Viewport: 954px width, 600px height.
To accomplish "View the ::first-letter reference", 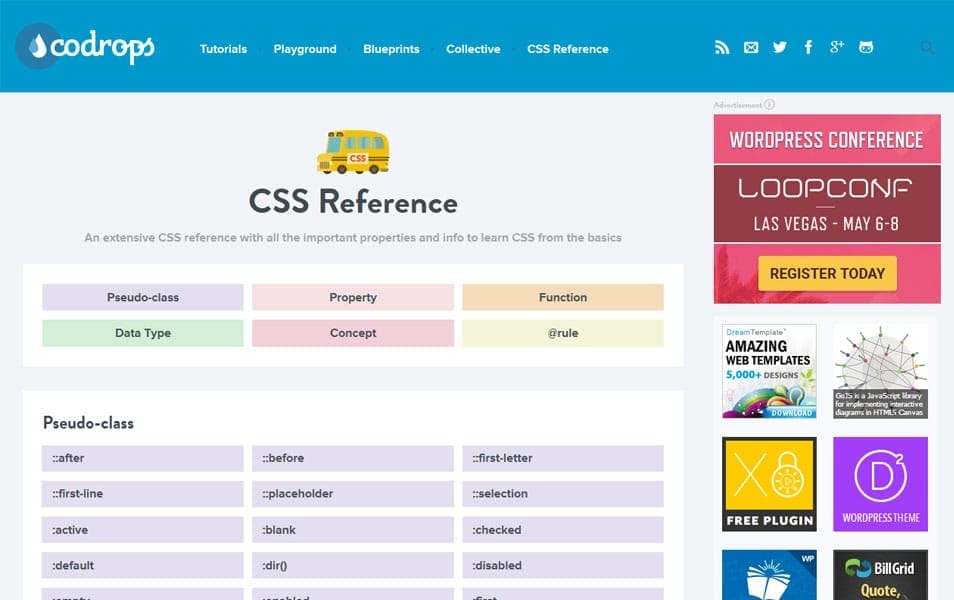I will (563, 458).
